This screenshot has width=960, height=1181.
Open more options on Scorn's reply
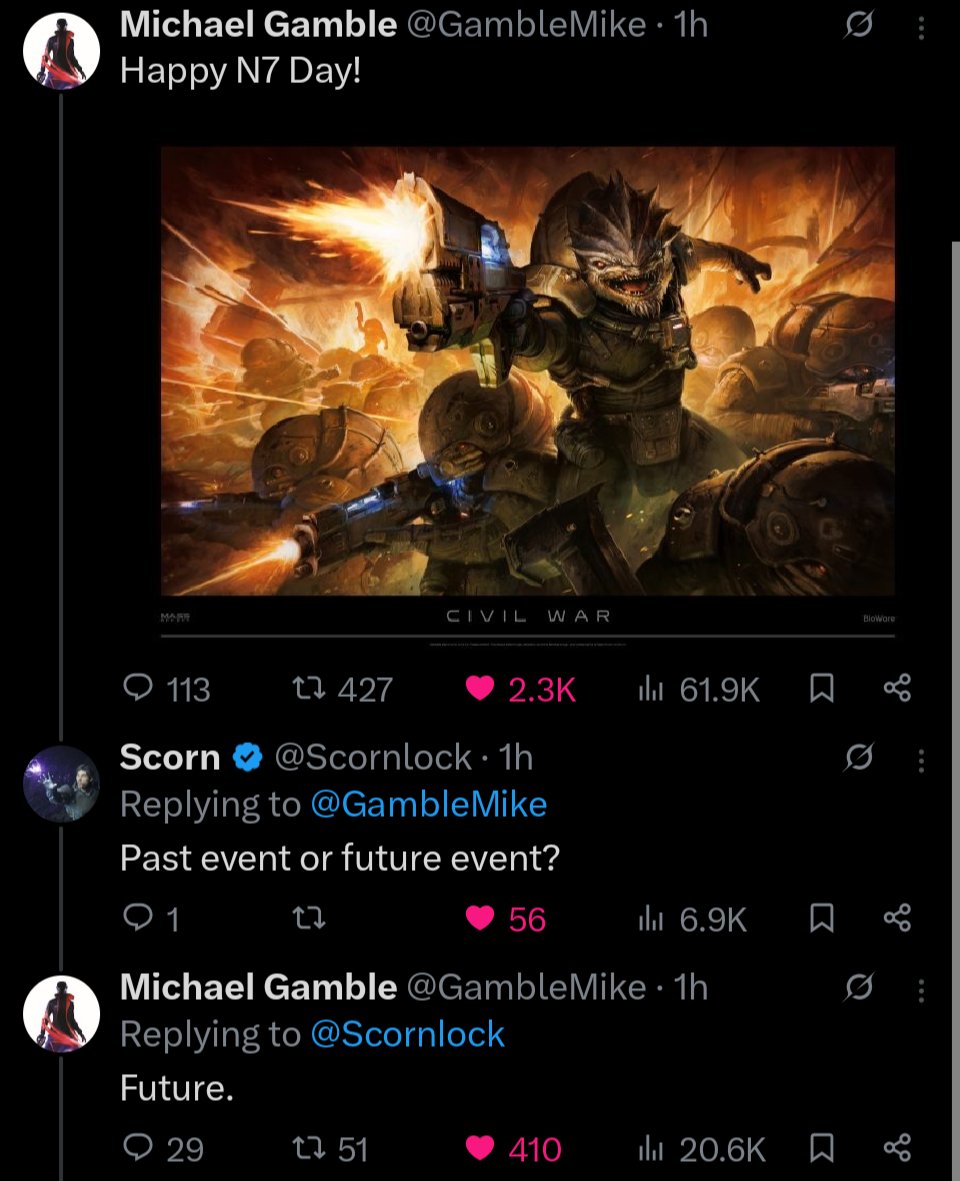coord(921,762)
